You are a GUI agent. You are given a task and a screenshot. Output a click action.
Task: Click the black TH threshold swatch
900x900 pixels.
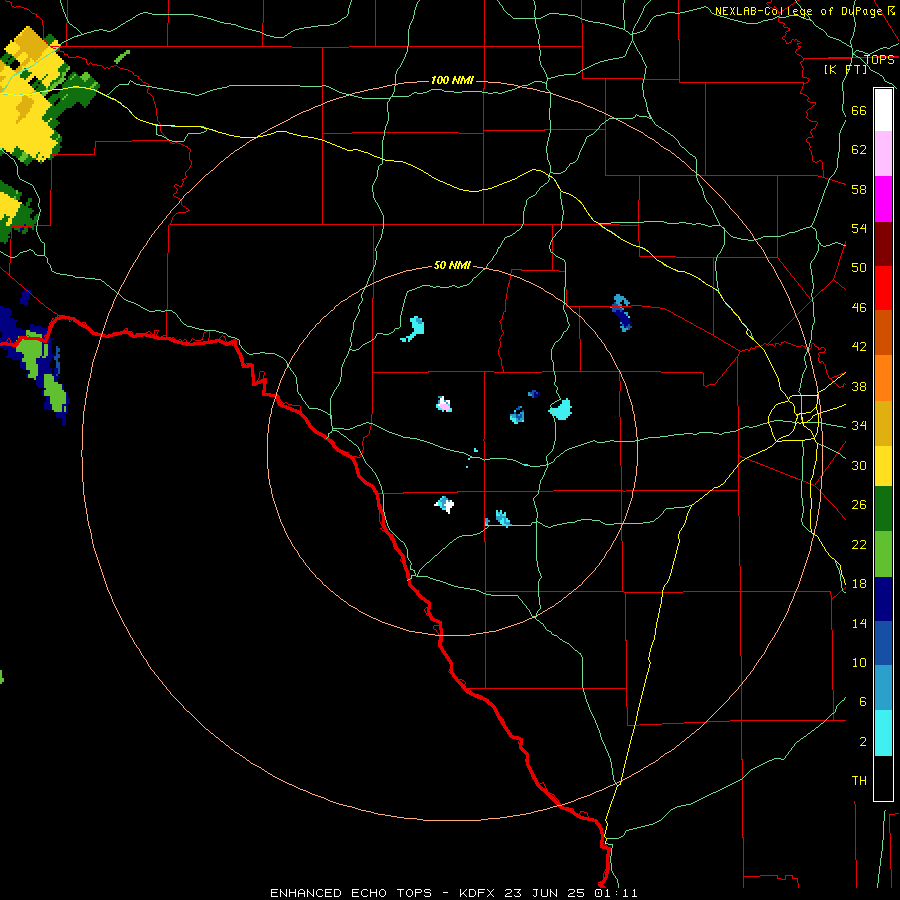(x=883, y=778)
